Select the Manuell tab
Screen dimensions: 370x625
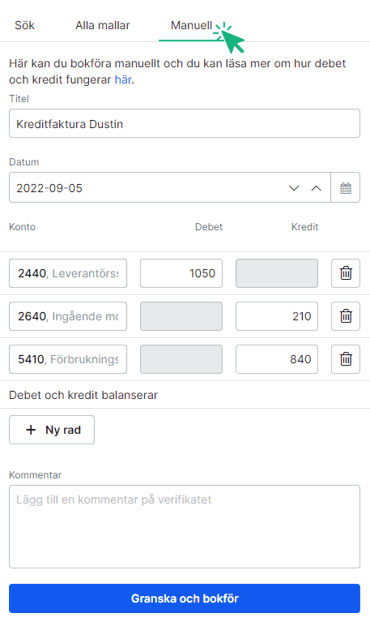(x=191, y=26)
